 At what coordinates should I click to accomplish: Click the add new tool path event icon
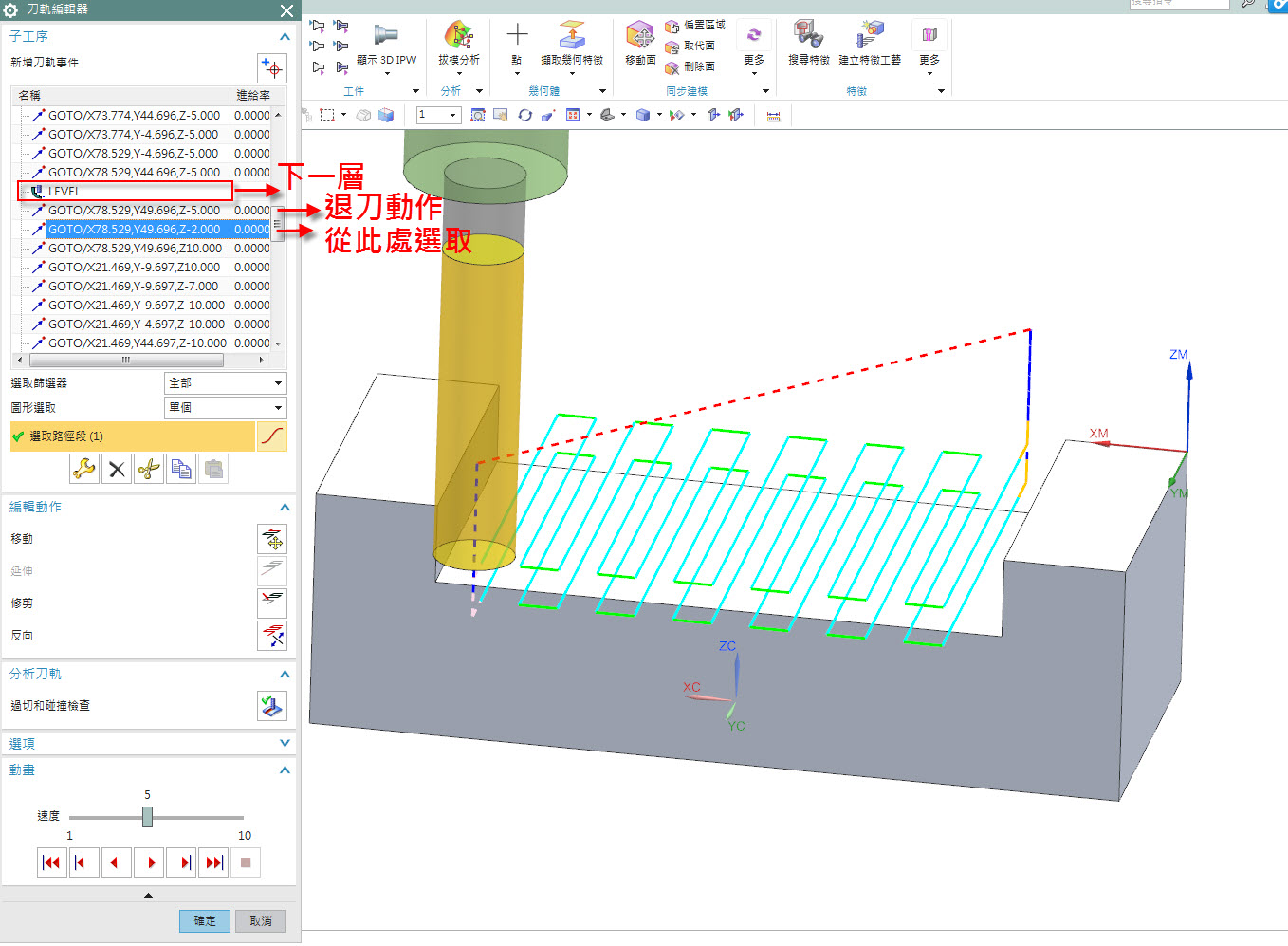pyautogui.click(x=272, y=68)
